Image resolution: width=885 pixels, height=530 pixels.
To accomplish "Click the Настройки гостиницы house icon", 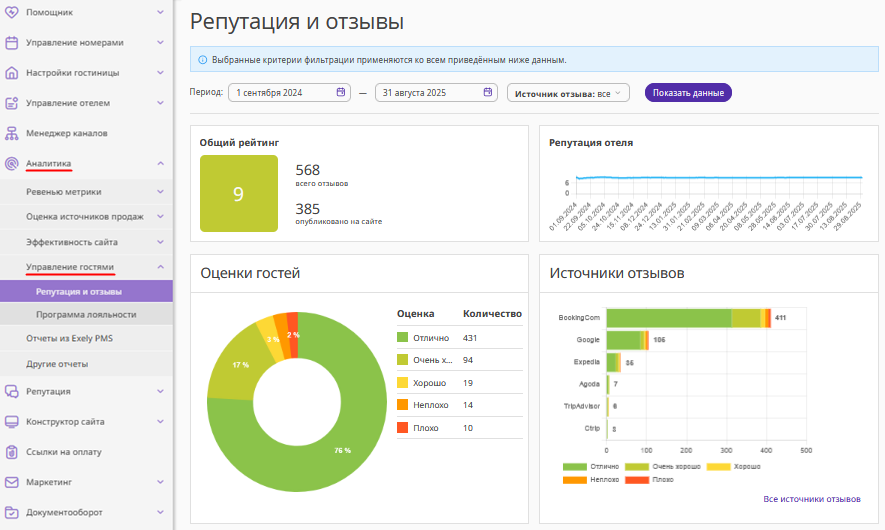I will (12, 73).
